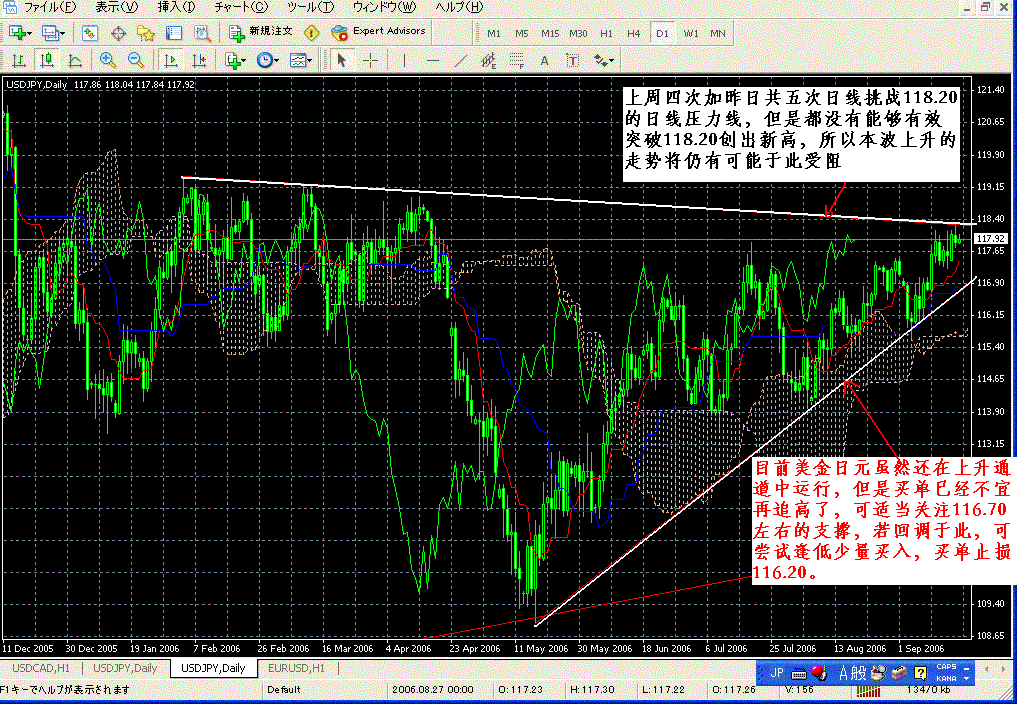Select the M15 timeframe
Image resolution: width=1018 pixels, height=707 pixels.
[x=550, y=33]
